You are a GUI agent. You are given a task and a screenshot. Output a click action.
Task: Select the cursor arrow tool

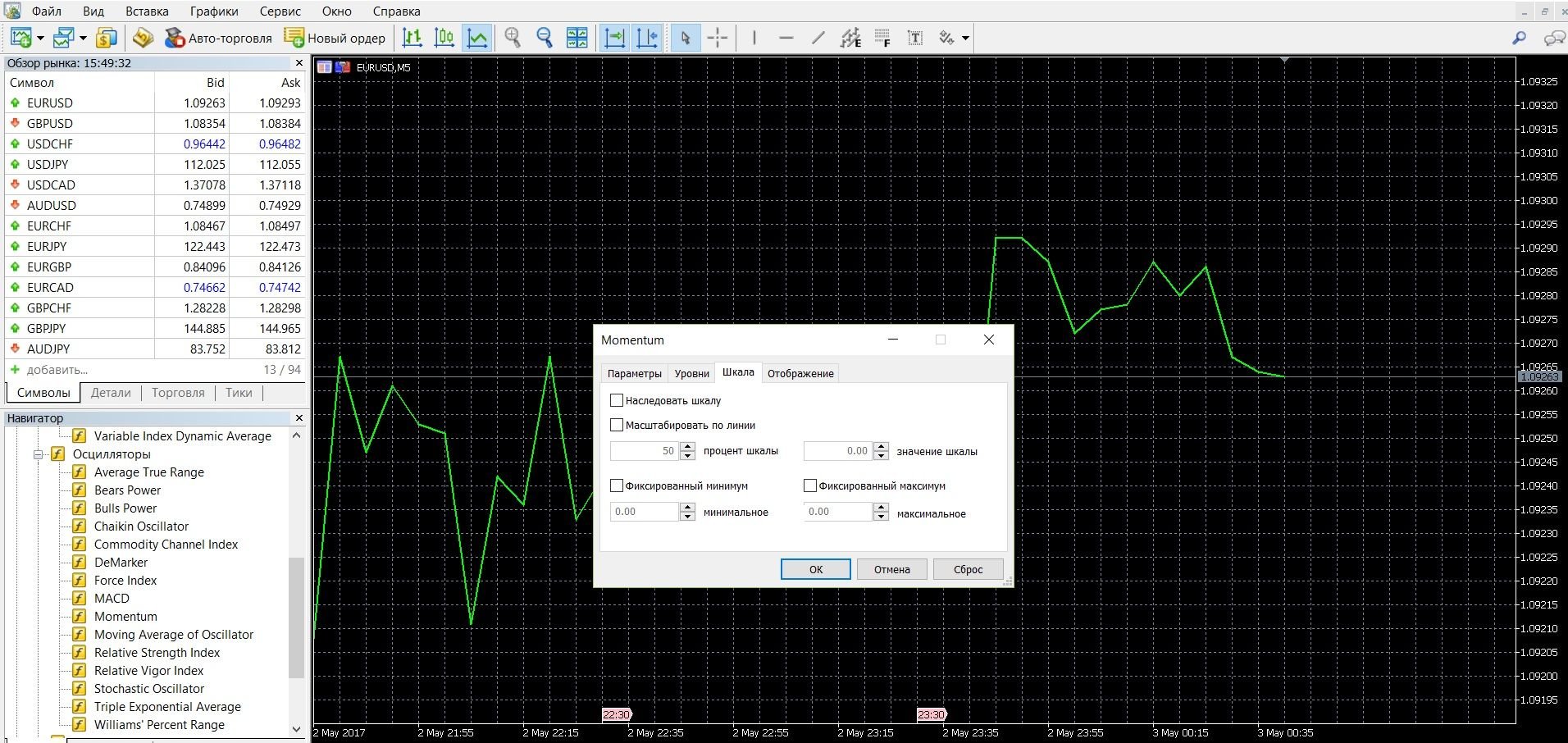click(686, 38)
